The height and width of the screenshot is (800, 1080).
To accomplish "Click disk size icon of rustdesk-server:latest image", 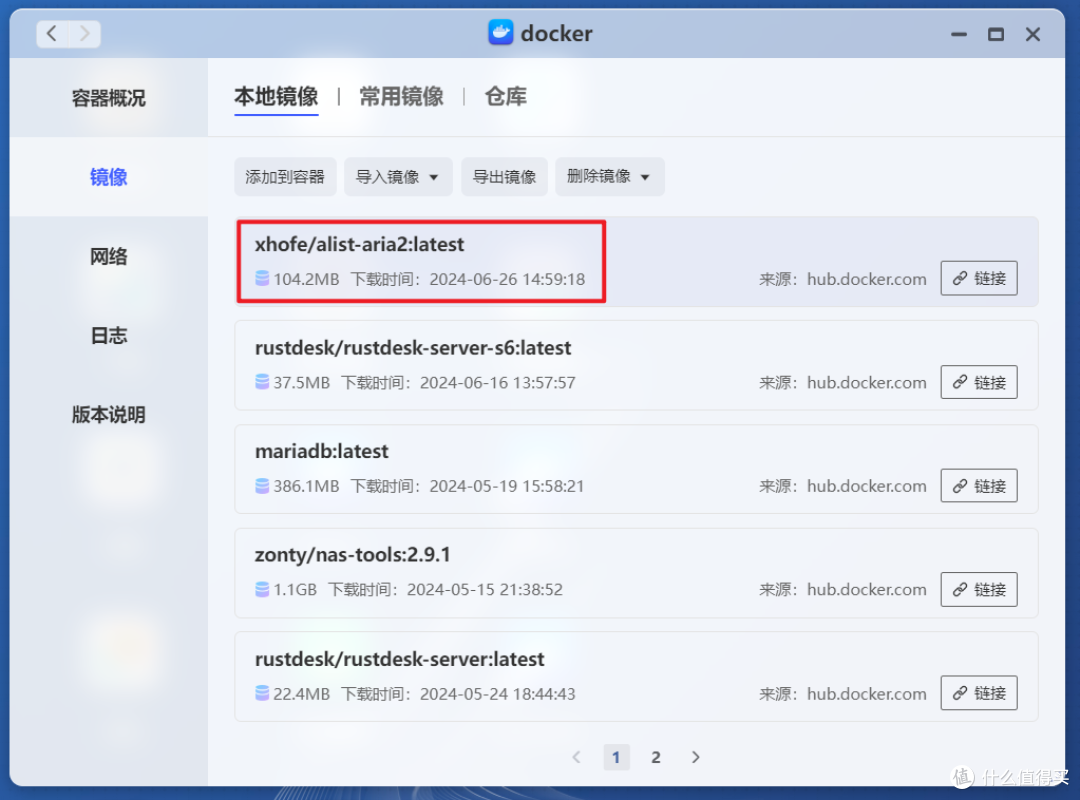I will point(262,693).
